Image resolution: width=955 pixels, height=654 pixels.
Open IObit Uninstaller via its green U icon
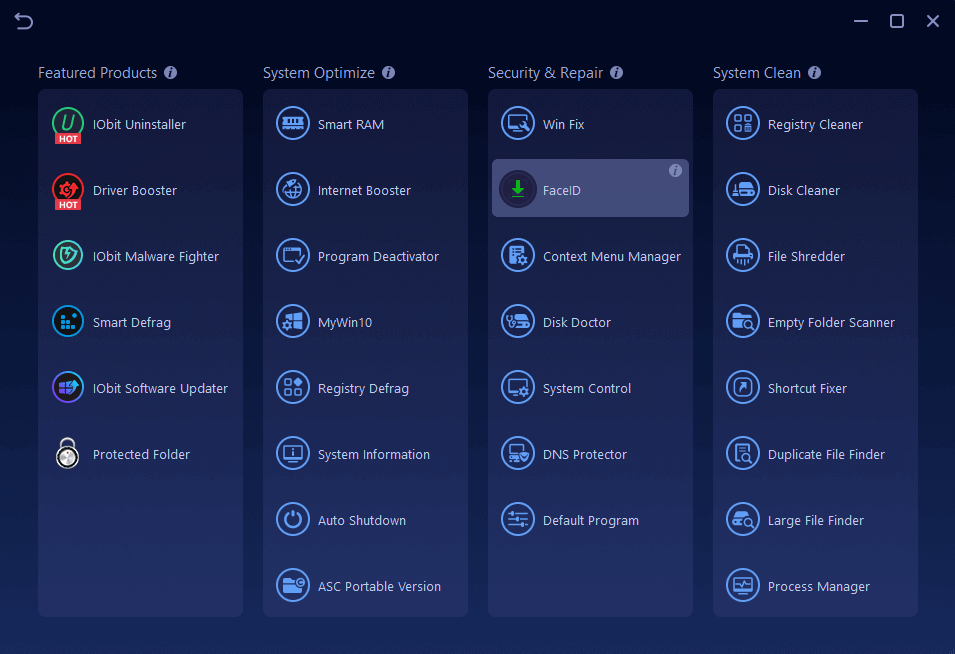pyautogui.click(x=68, y=124)
